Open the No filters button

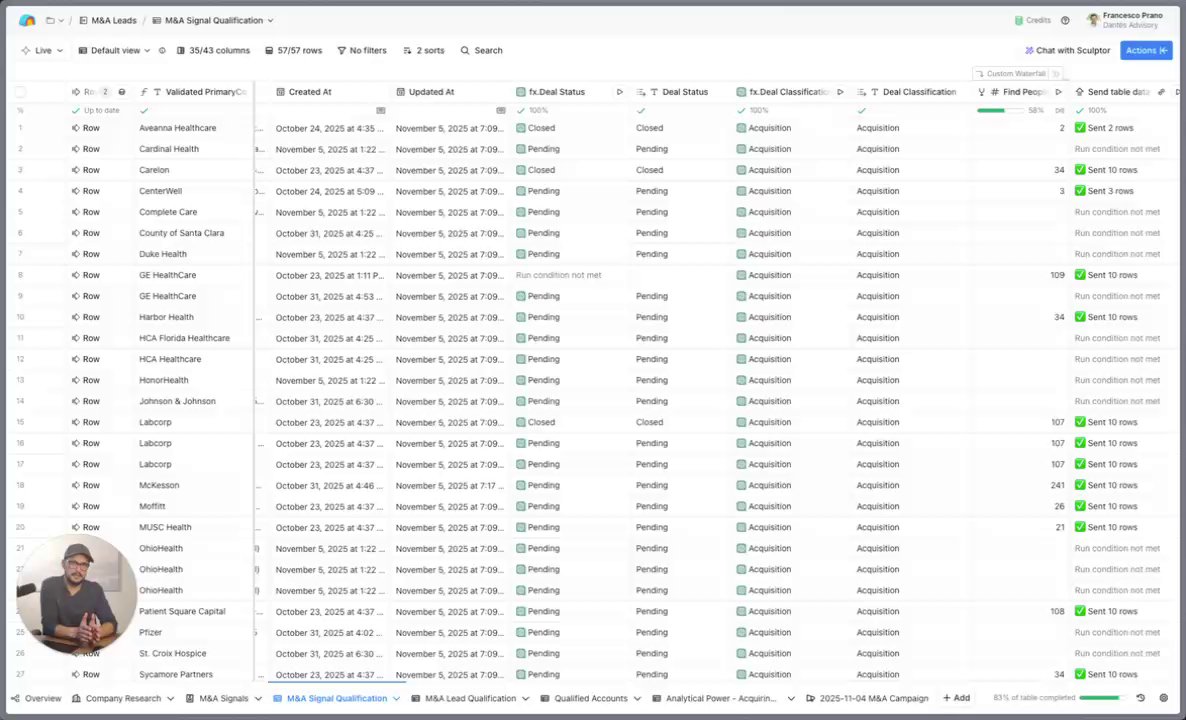tap(362, 51)
